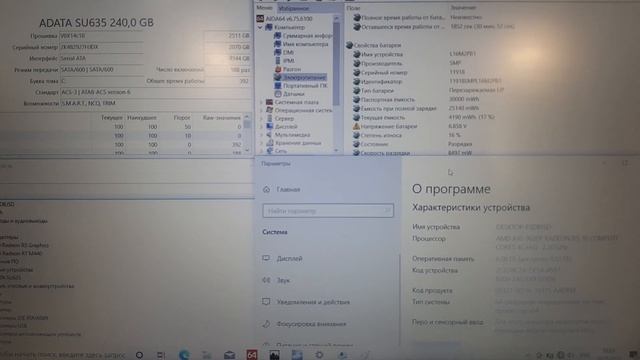640x360 pixels.
Task: Open AIDA64 red 64 icon on taskbar
Action: pyautogui.click(x=252, y=355)
